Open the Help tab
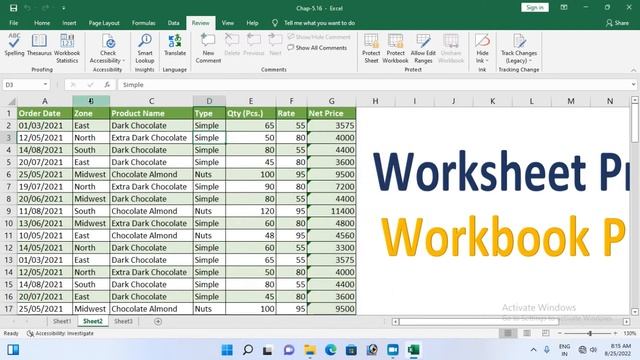Viewport: 640px width, 360px height. click(x=252, y=23)
